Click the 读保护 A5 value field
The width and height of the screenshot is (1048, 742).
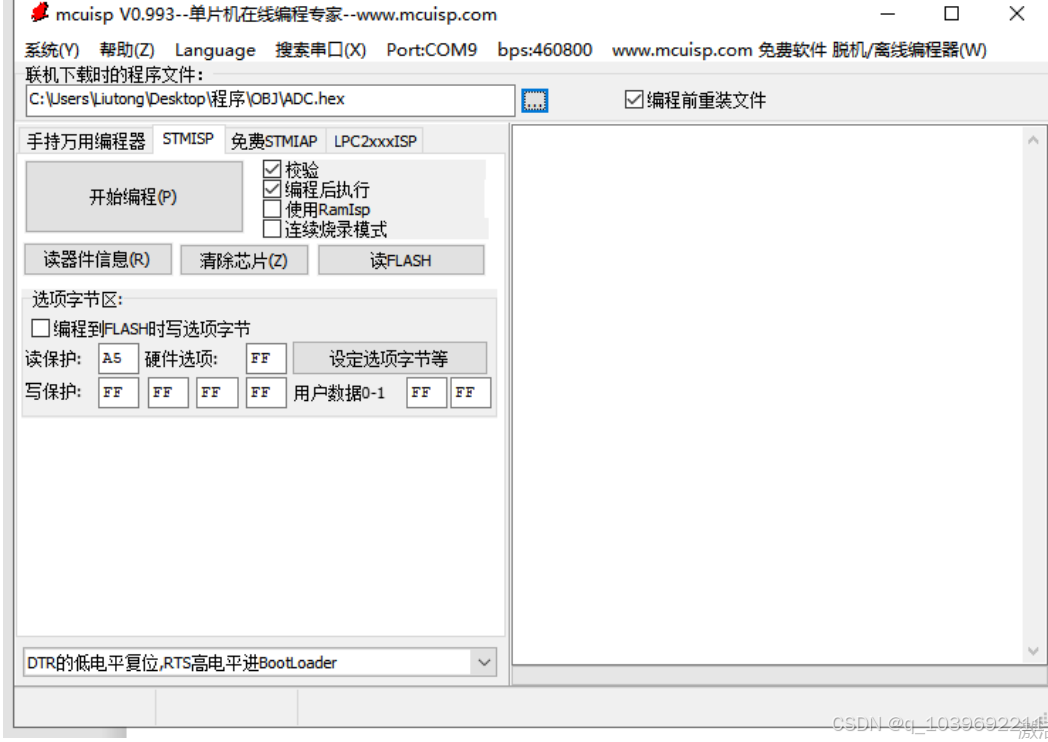coord(118,358)
